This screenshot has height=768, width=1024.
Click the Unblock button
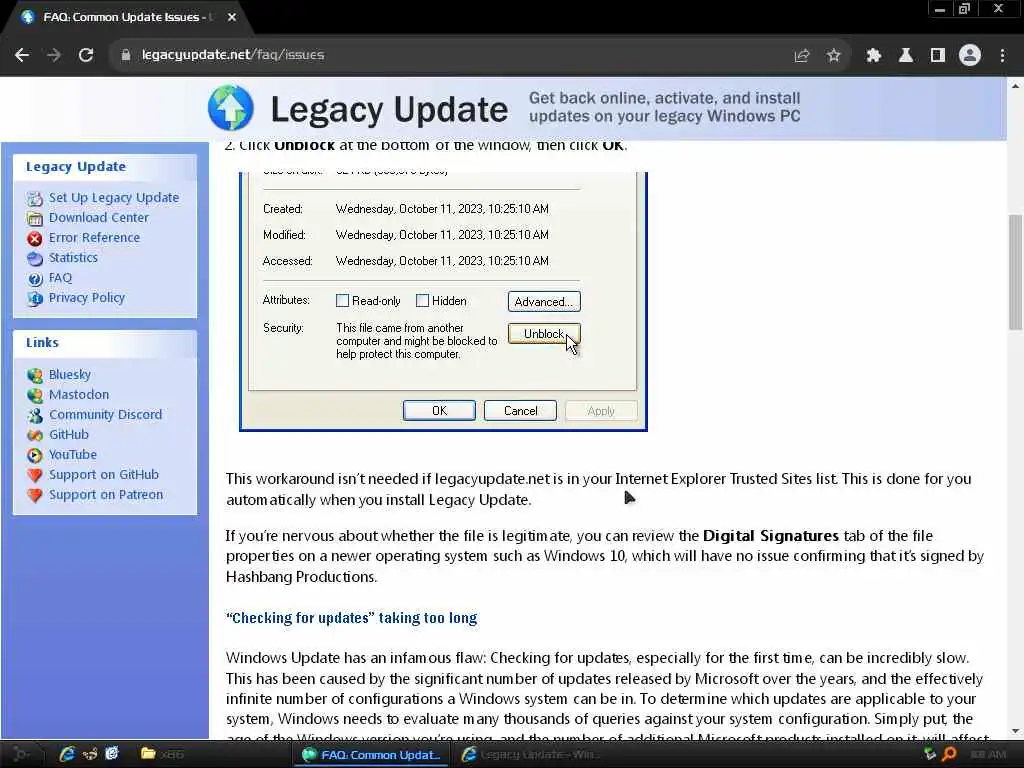click(544, 334)
